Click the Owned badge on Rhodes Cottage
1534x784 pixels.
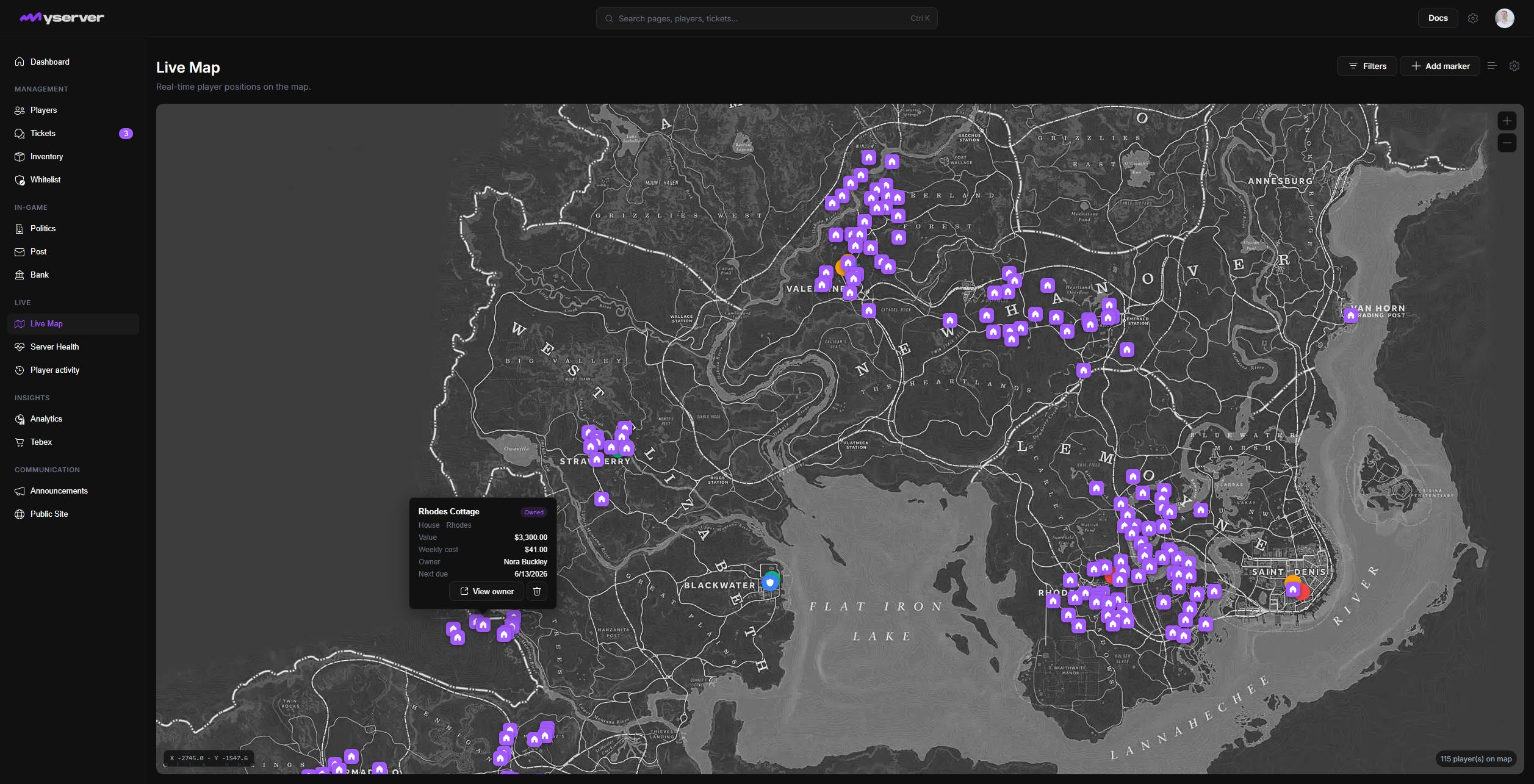[533, 512]
